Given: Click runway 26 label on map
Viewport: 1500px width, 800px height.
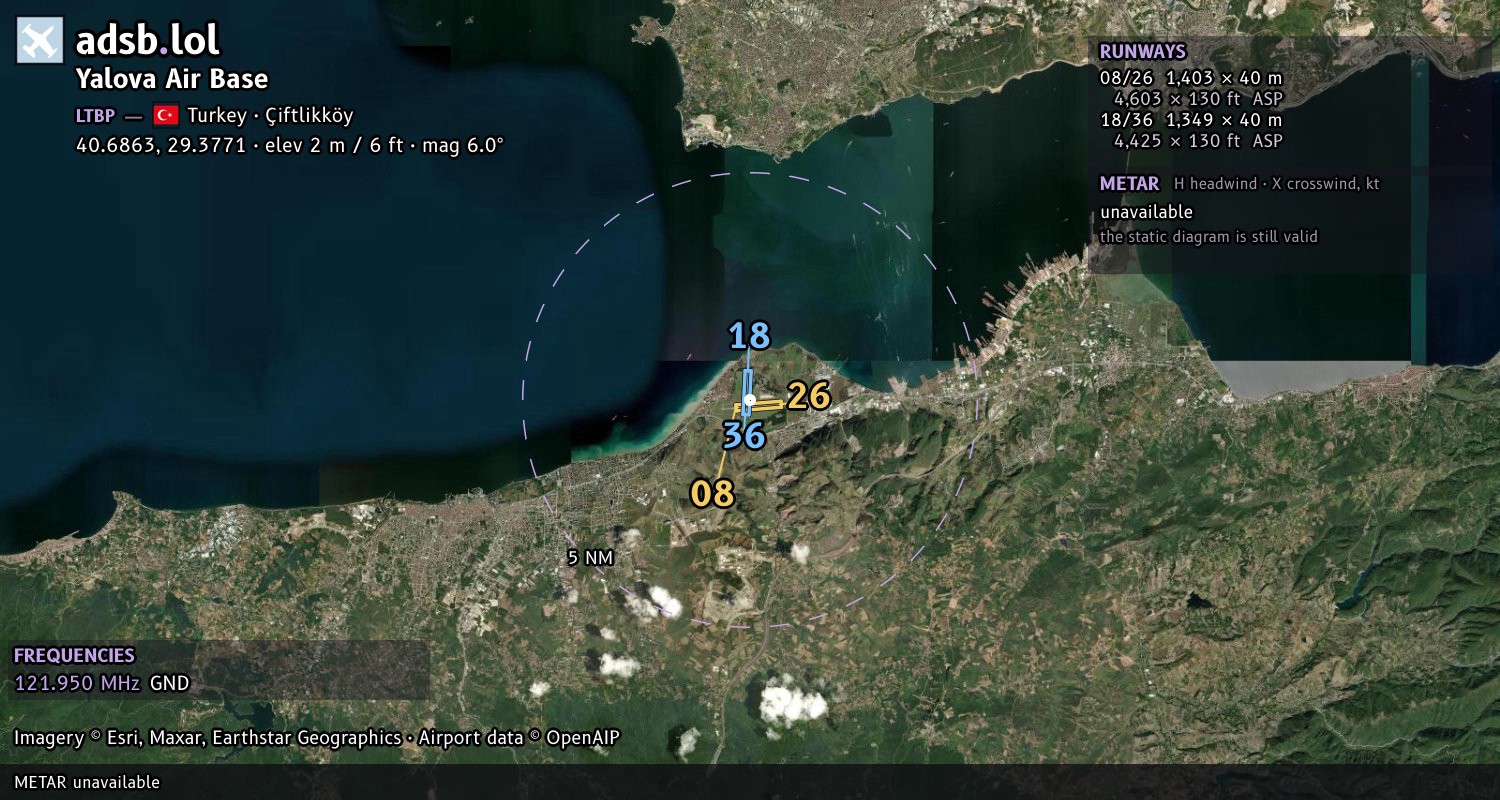Looking at the screenshot, I should tap(809, 396).
